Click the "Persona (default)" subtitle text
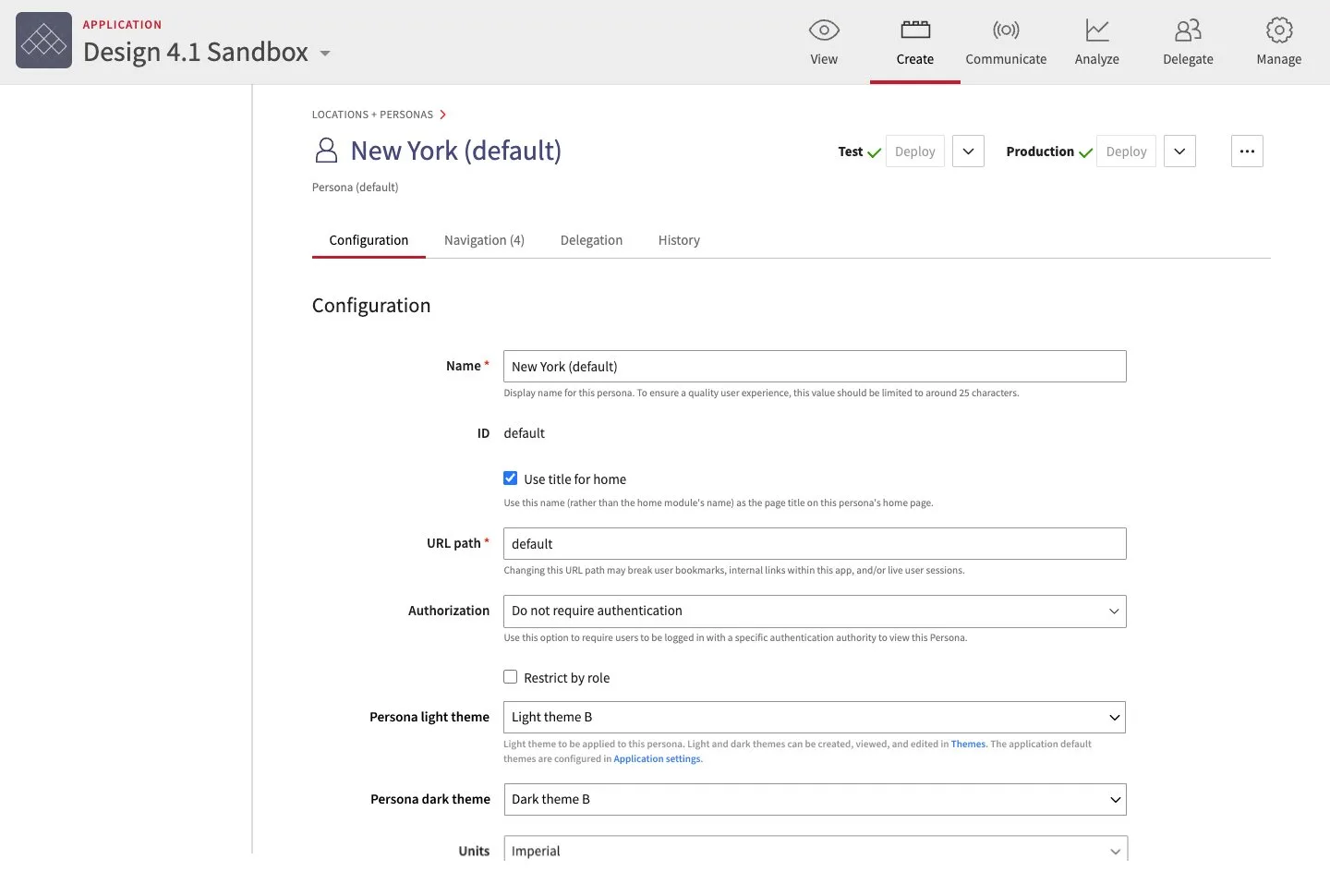1330x896 pixels. pyautogui.click(x=355, y=188)
